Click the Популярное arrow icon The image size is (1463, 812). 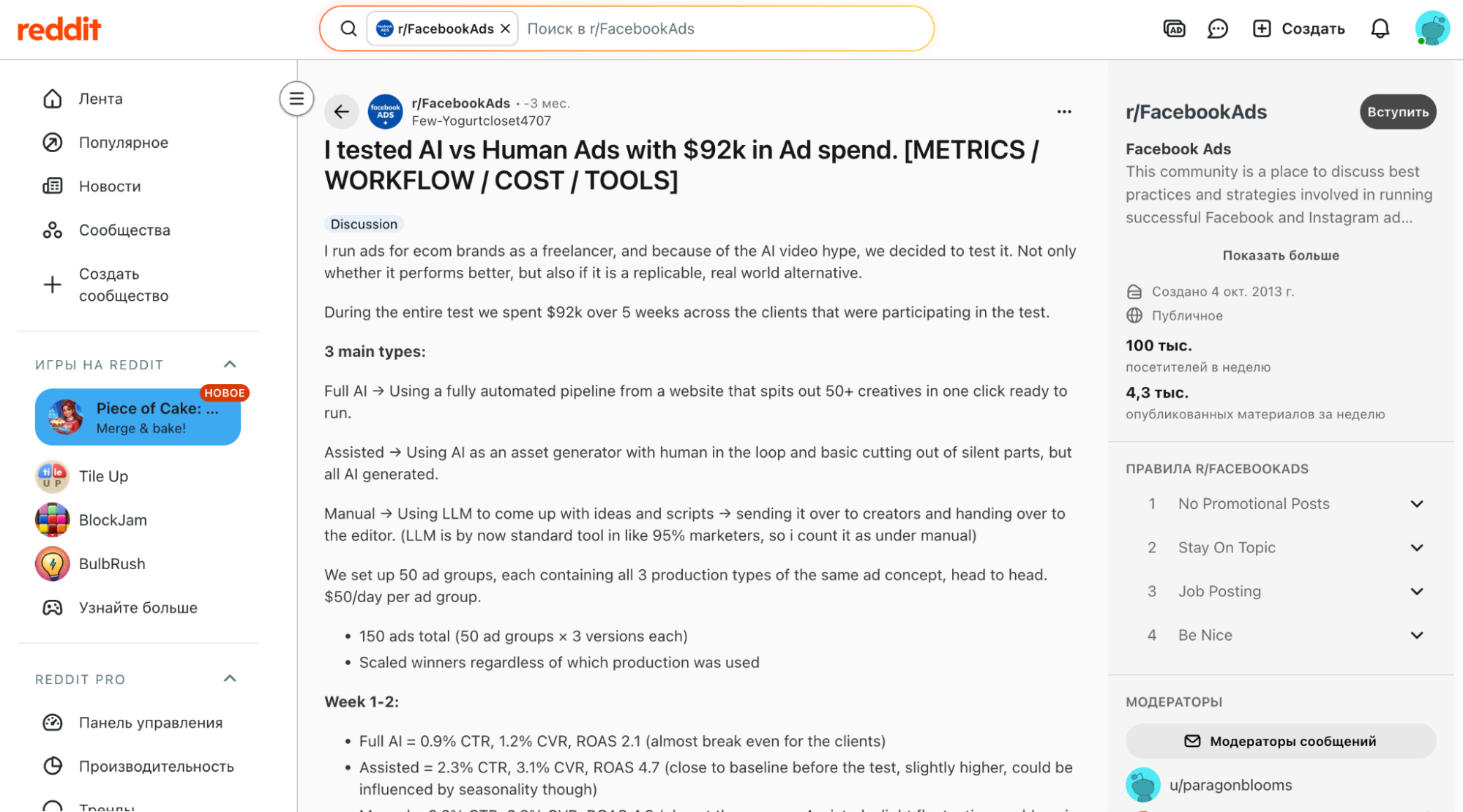click(x=53, y=143)
